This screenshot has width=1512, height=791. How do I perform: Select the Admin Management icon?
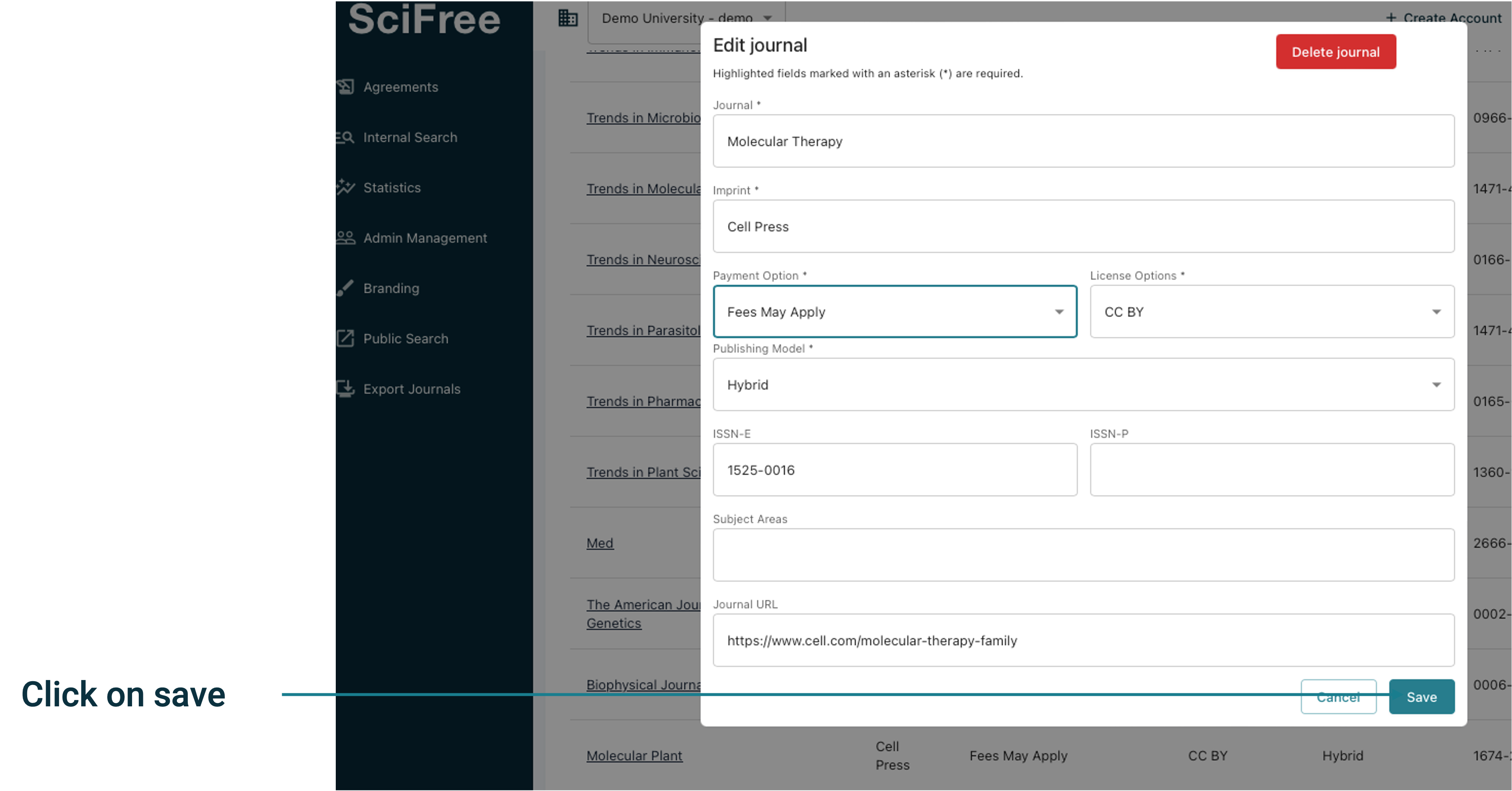pos(346,238)
